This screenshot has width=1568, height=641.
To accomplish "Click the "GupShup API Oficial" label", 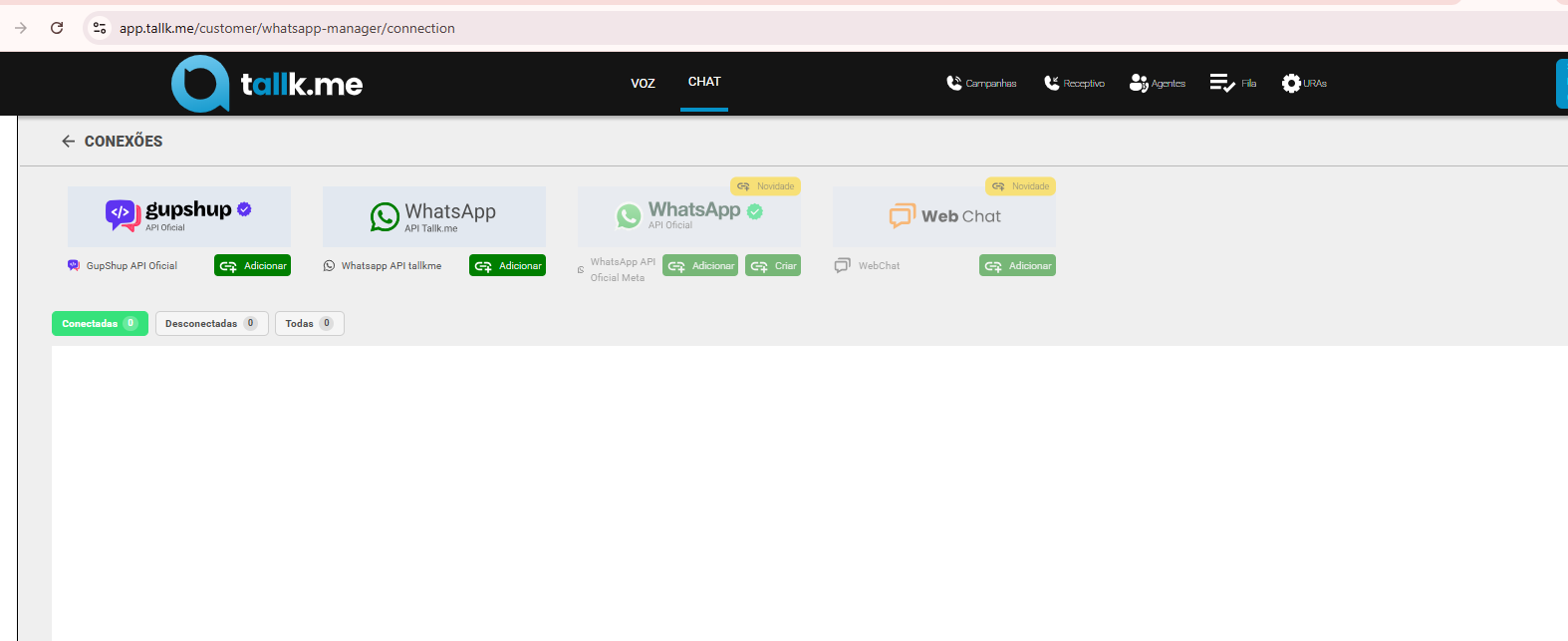I will click(131, 266).
